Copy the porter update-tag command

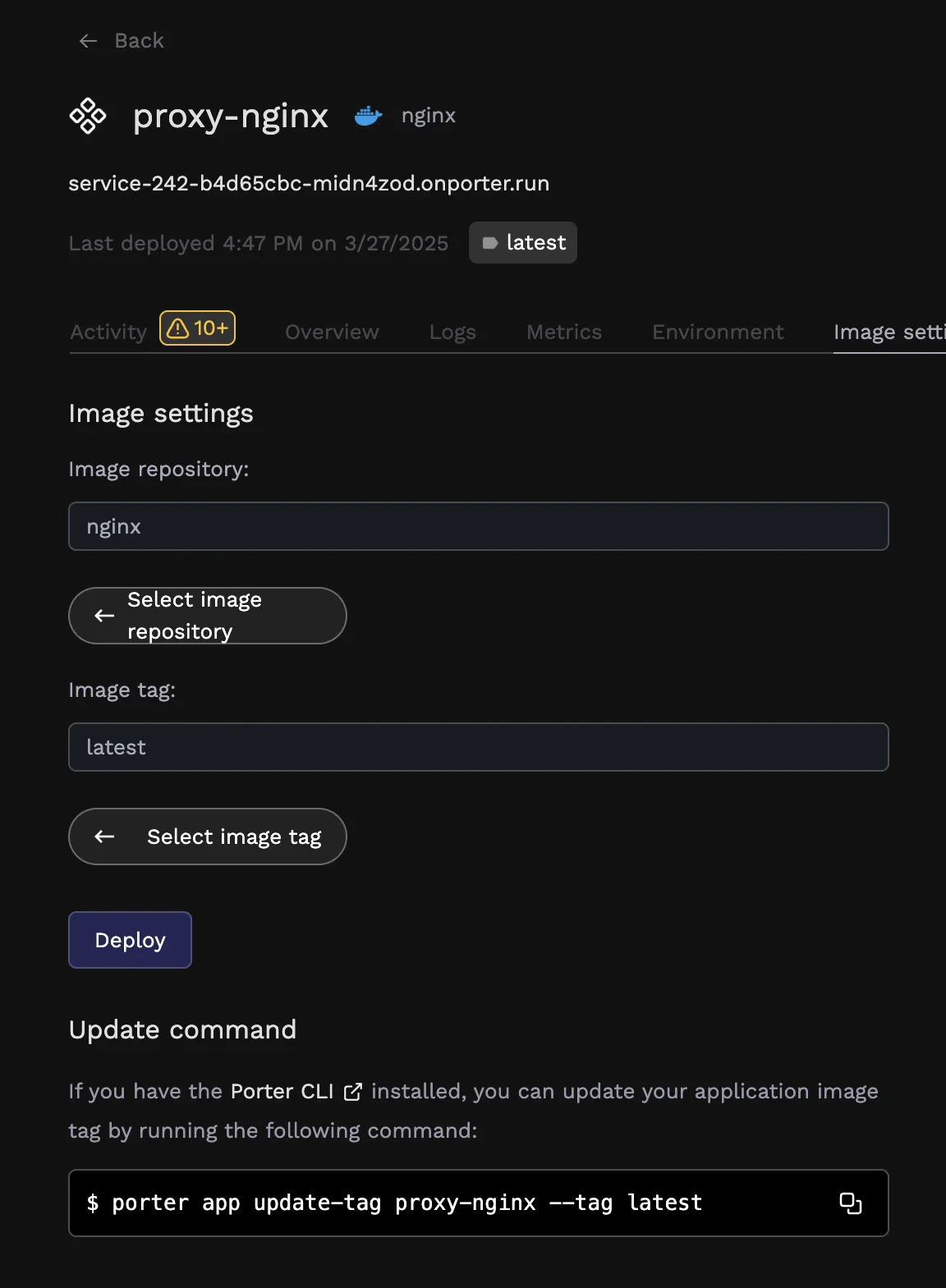[851, 1203]
